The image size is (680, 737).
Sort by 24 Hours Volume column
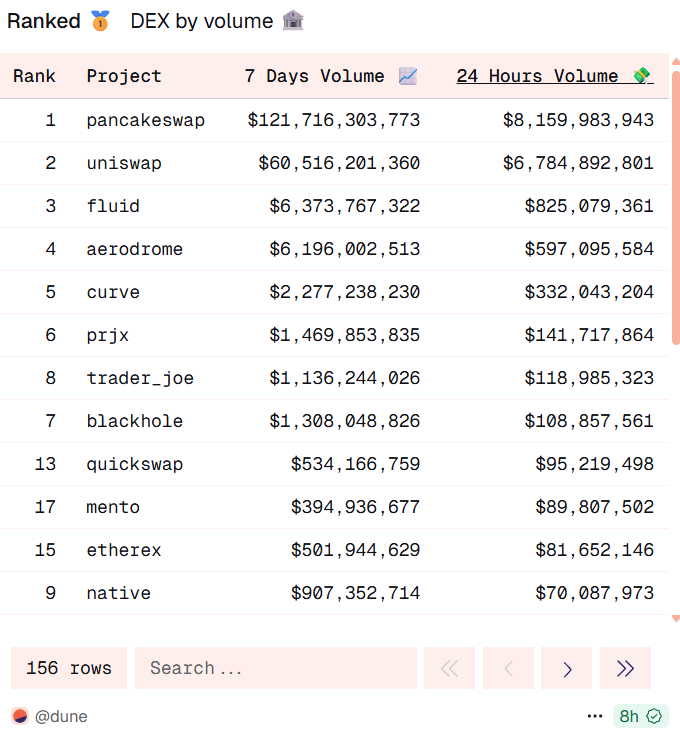coord(555,76)
